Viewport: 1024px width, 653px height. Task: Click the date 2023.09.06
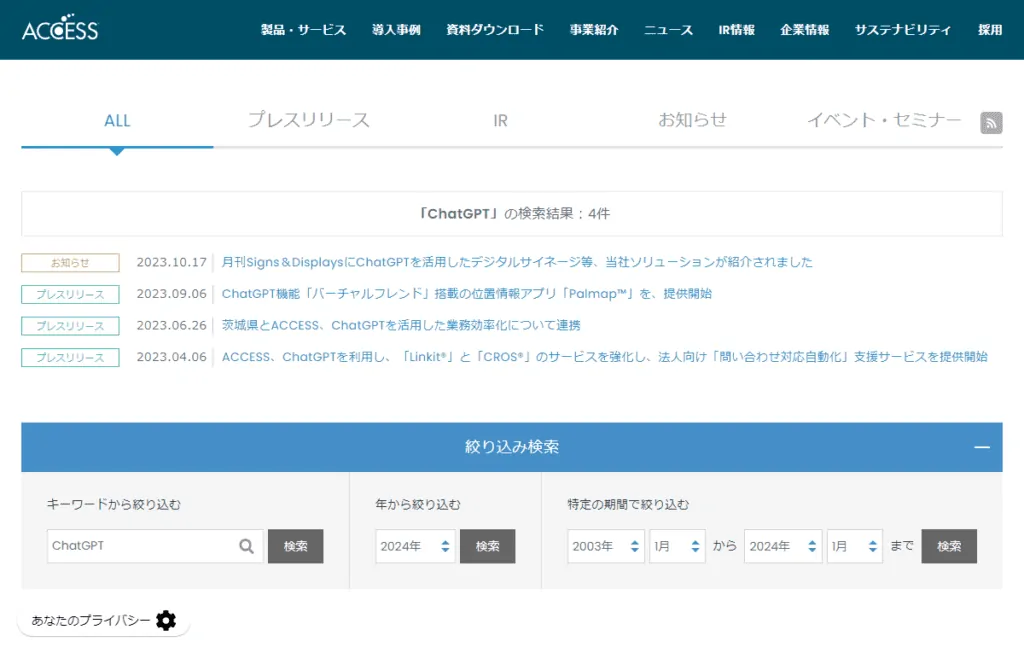(x=171, y=294)
